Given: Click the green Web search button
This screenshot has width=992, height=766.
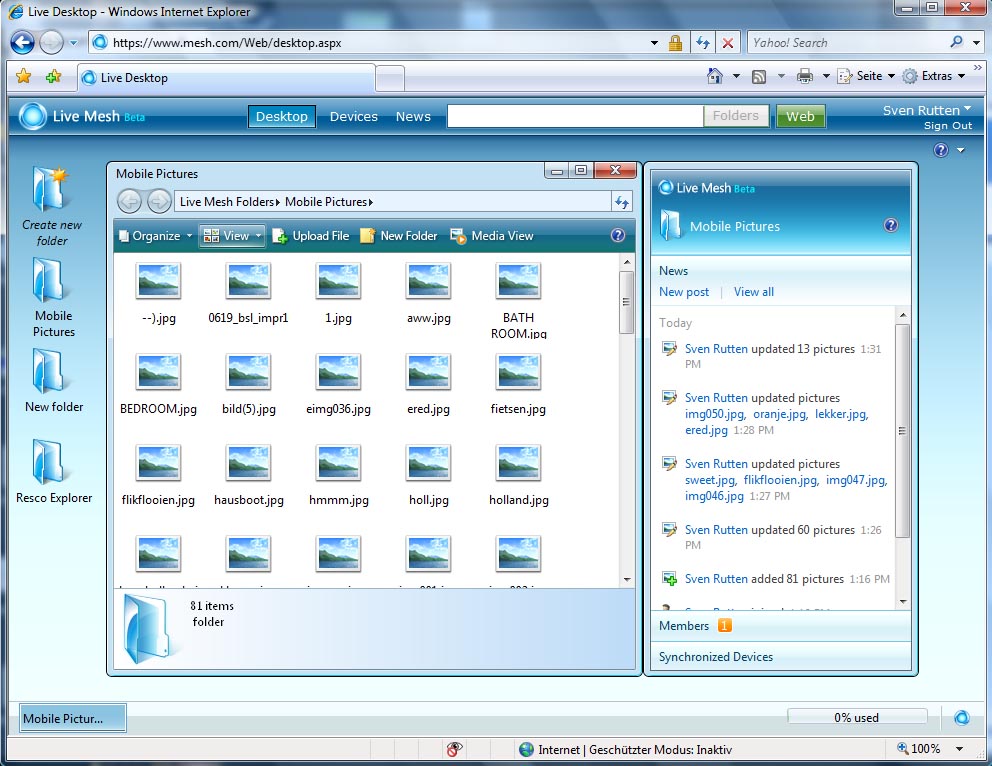Looking at the screenshot, I should click(800, 117).
